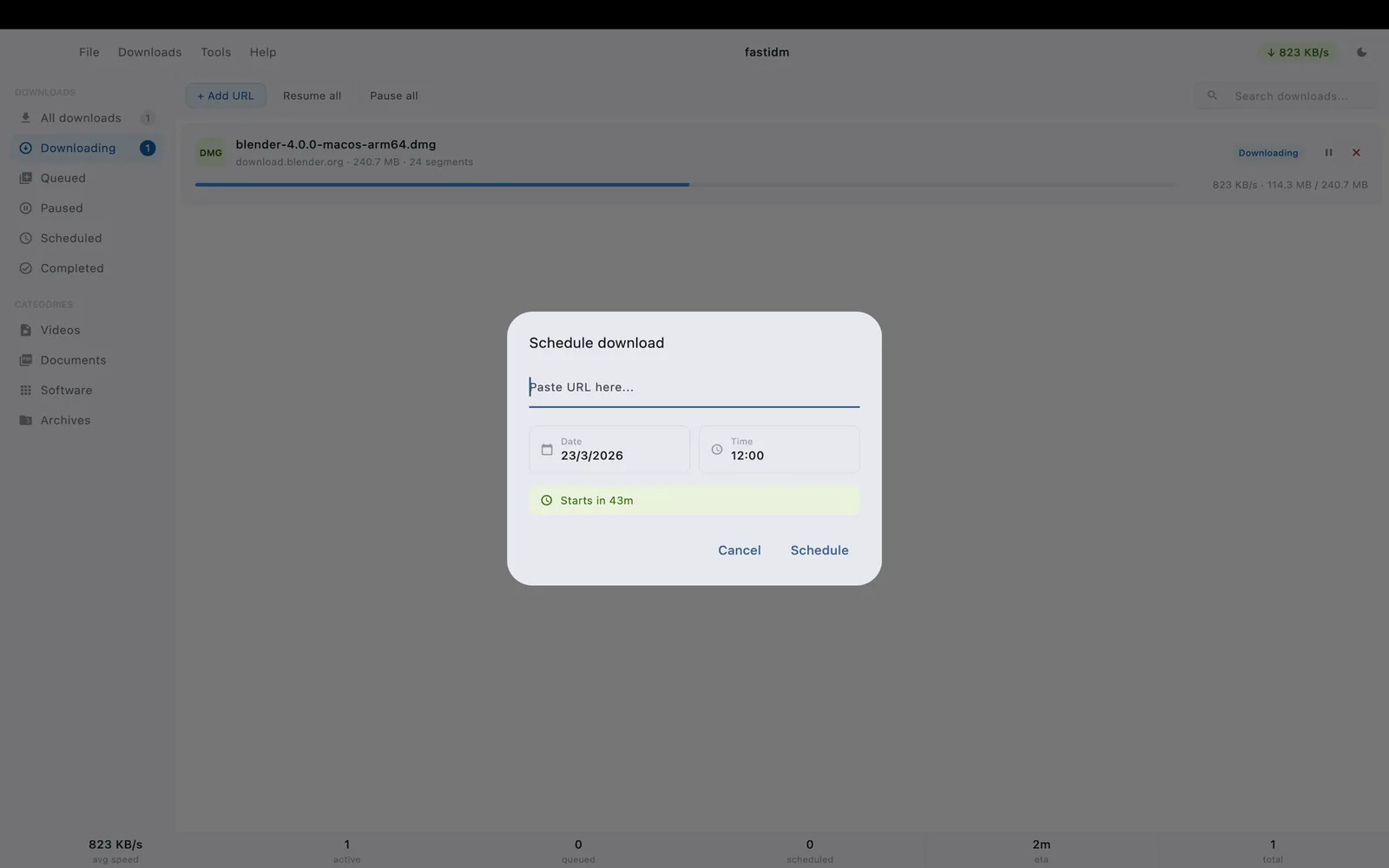Click the 823 KB/s speed indicator badge

(x=1297, y=52)
